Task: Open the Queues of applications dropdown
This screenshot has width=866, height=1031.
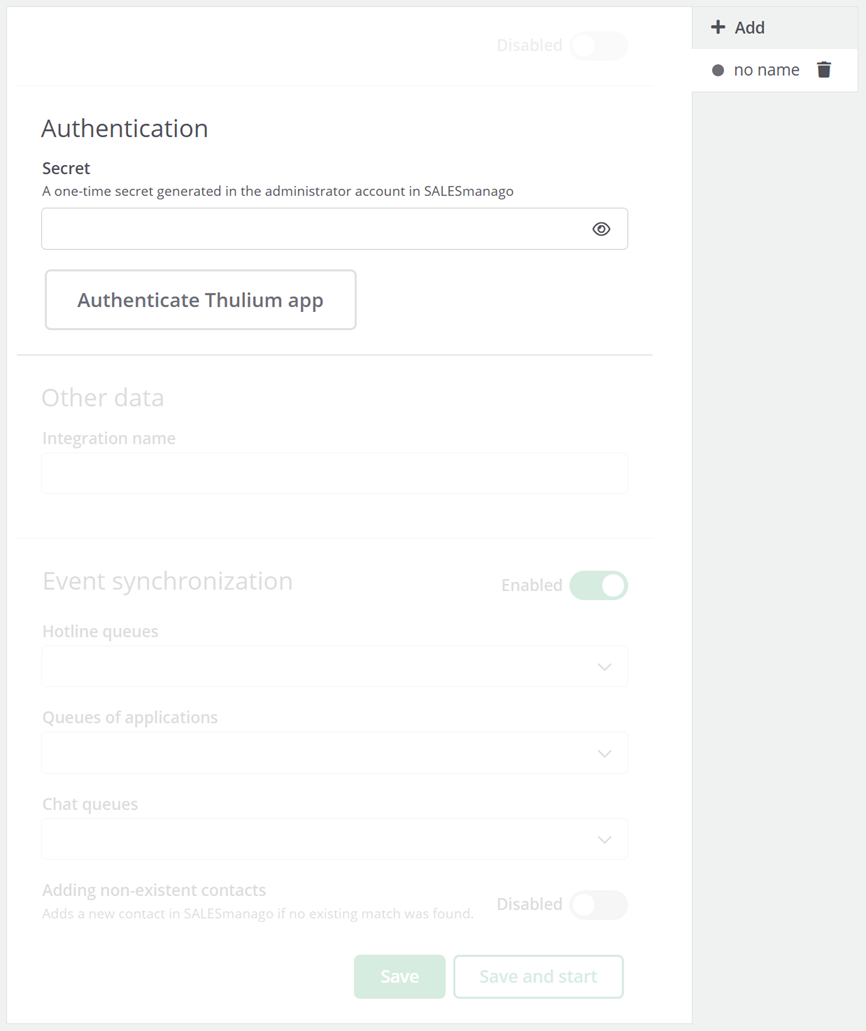Action: point(334,753)
